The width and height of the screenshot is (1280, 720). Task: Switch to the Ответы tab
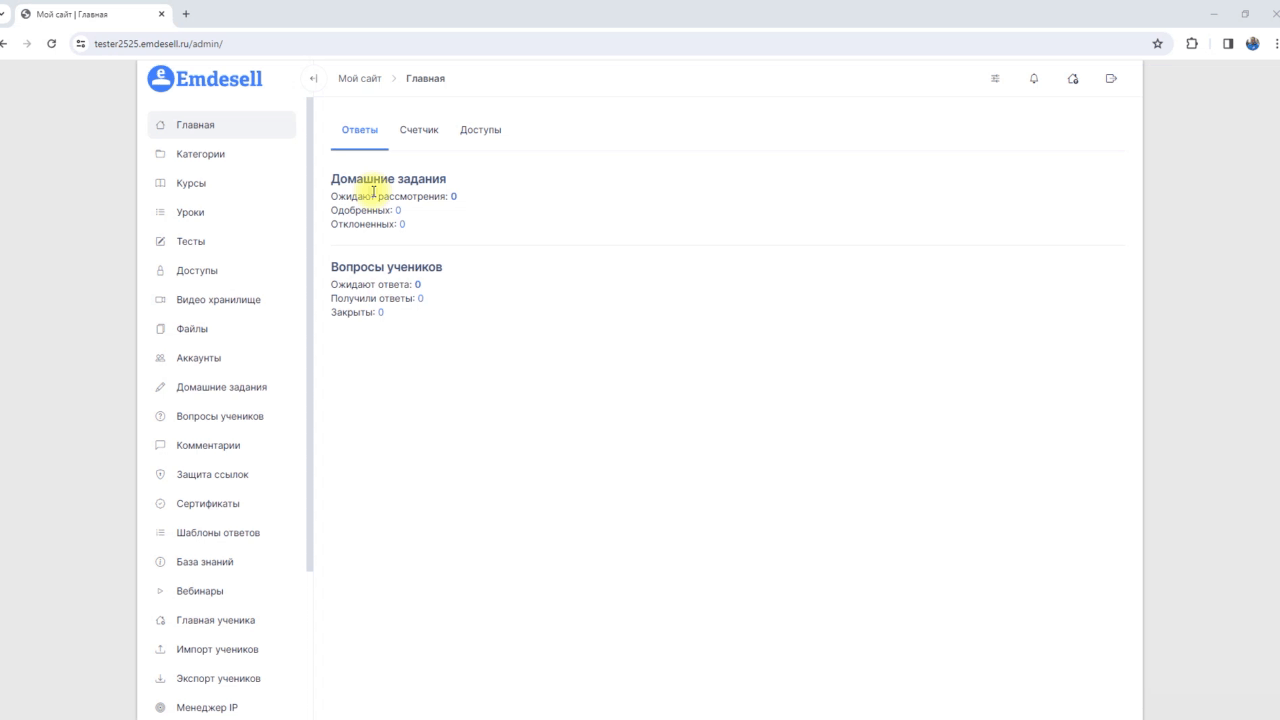tap(360, 130)
